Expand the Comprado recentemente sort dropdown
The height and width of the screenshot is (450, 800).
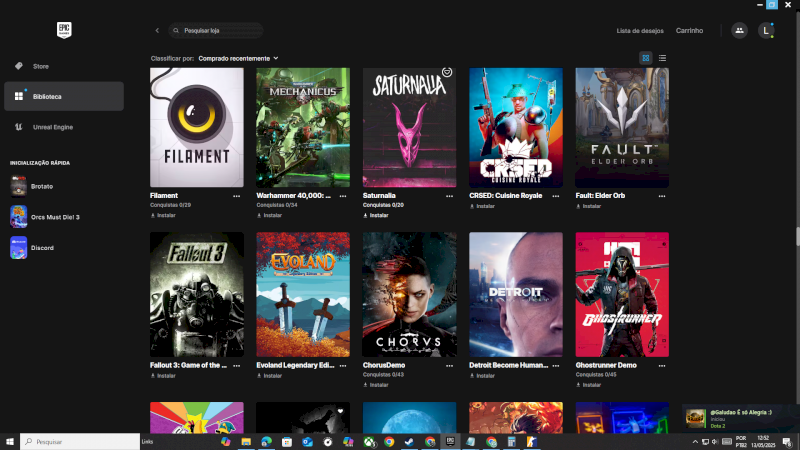(238, 58)
